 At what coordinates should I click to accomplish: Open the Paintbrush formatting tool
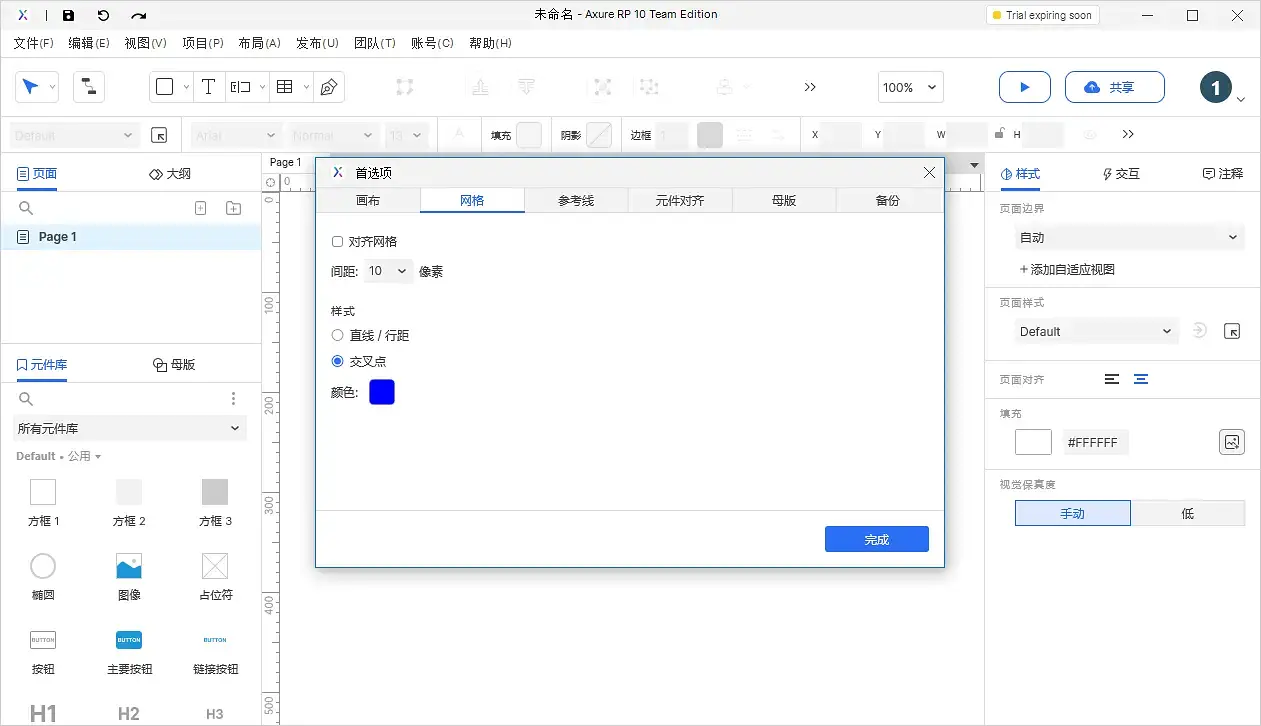(327, 87)
